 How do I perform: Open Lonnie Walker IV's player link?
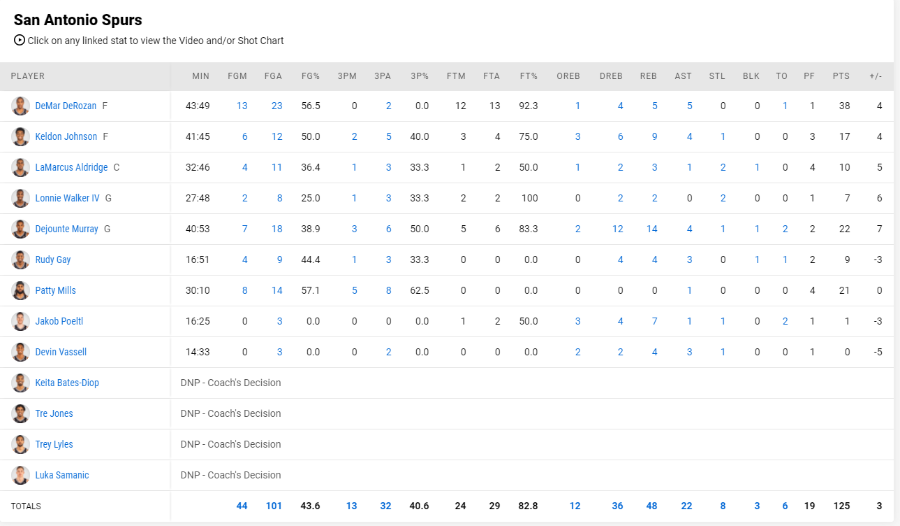pyautogui.click(x=67, y=198)
